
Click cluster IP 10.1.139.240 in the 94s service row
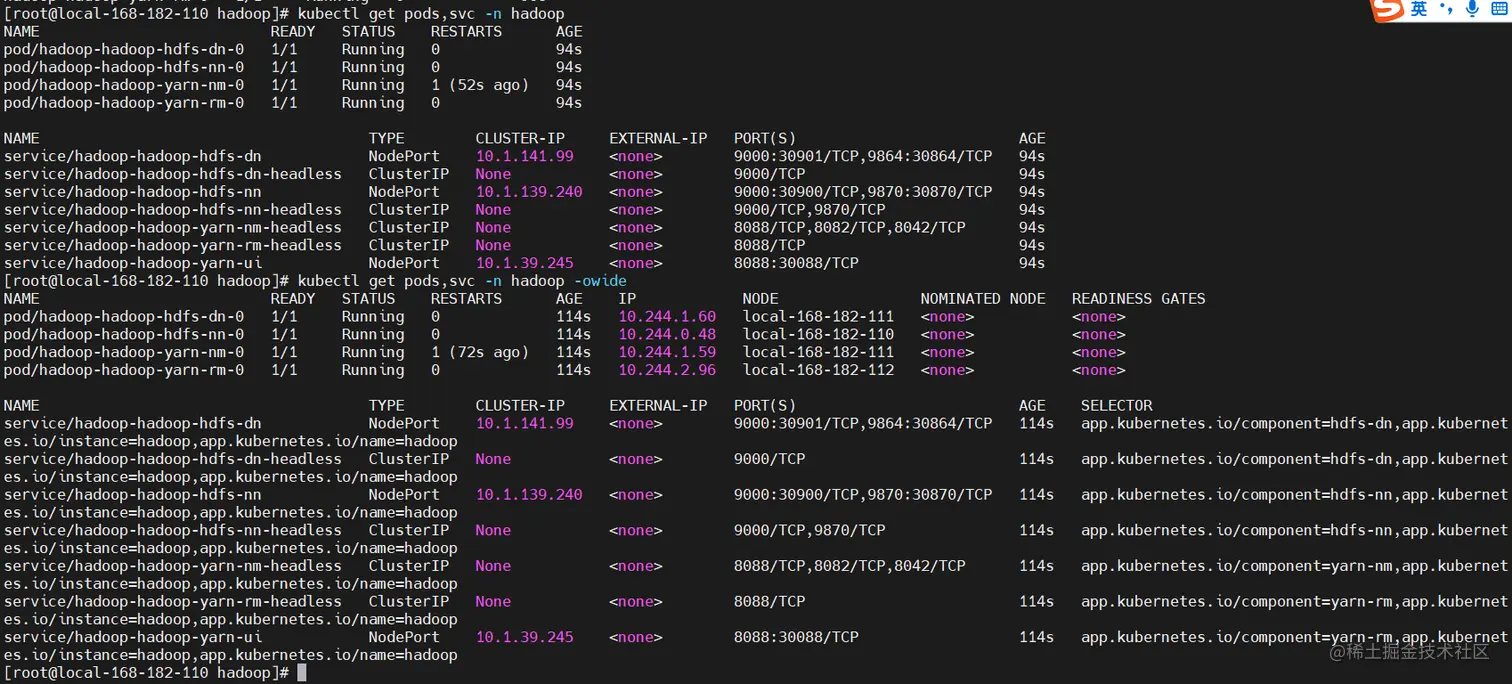pos(529,192)
